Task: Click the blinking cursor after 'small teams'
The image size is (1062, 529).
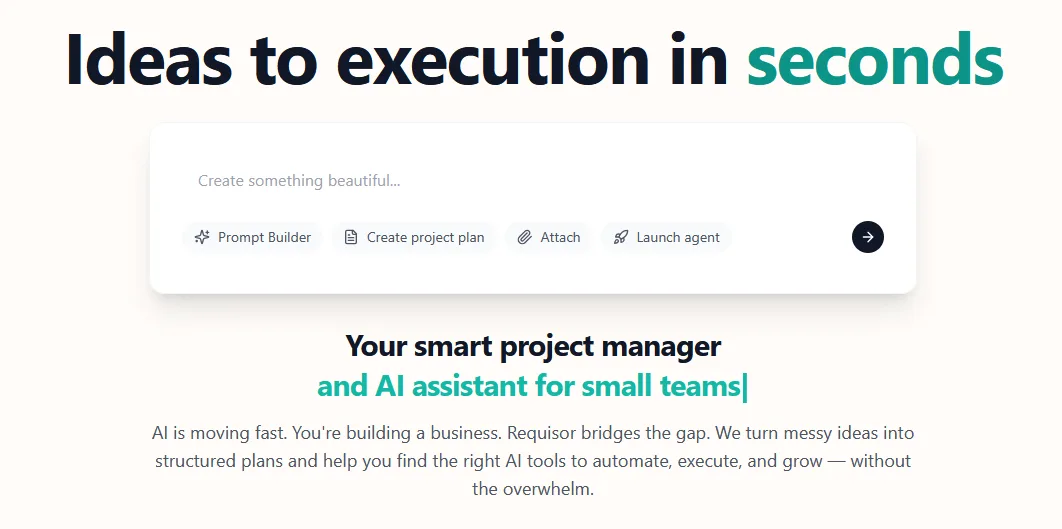Action: pos(745,387)
